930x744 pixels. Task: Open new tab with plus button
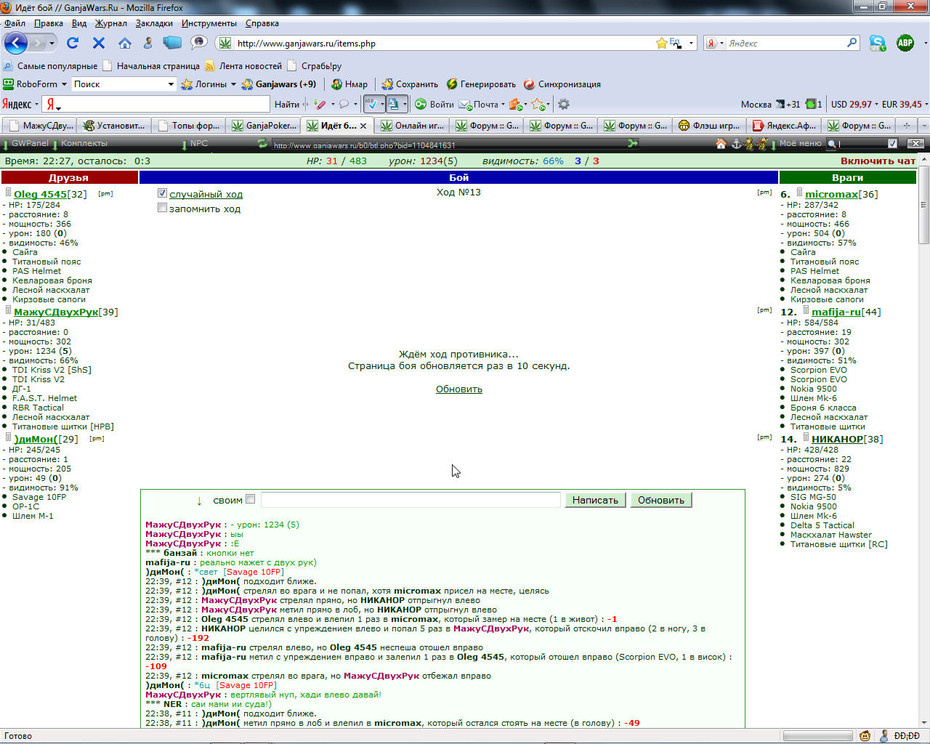pos(906,126)
